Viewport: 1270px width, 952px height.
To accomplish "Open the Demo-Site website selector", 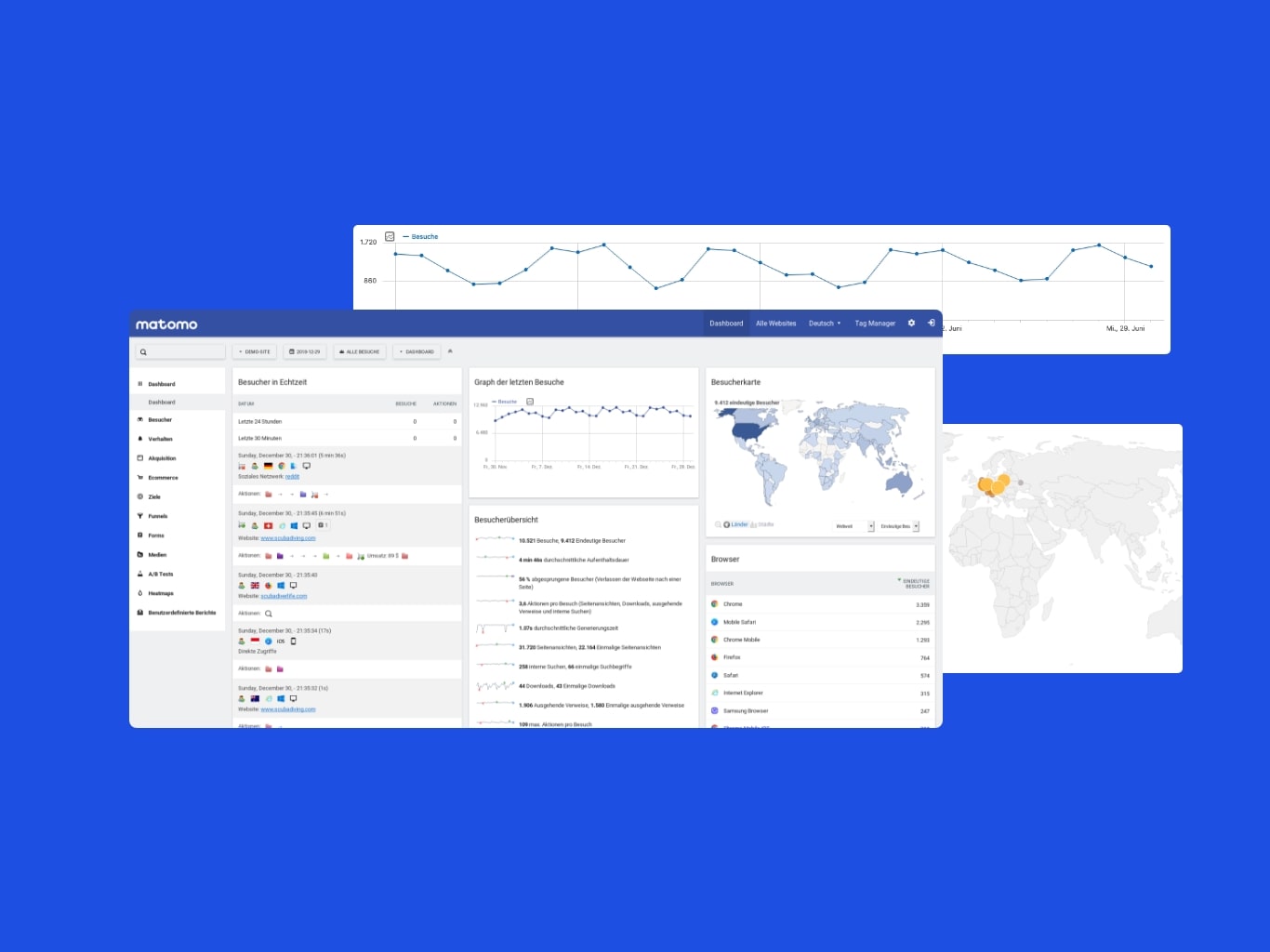I will pyautogui.click(x=255, y=352).
